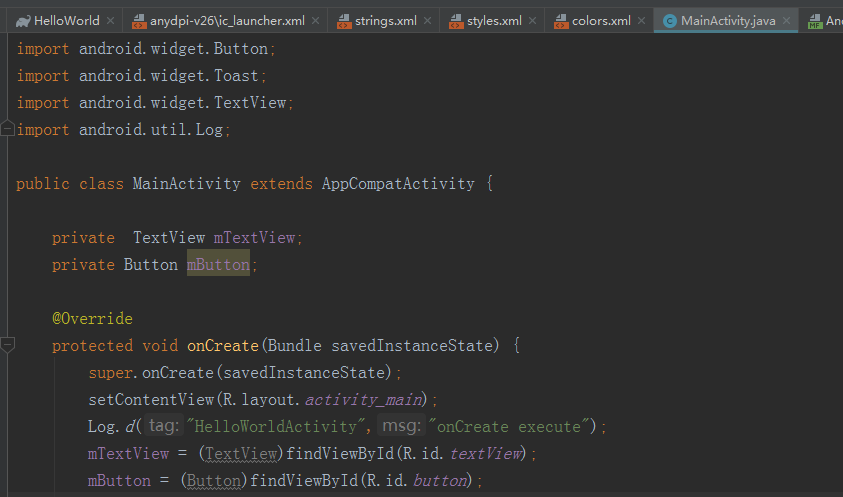Screen dimensions: 843x497
Task: Click the partially visible manifest file icon at the tab bar's right edge
Action: click(815, 20)
